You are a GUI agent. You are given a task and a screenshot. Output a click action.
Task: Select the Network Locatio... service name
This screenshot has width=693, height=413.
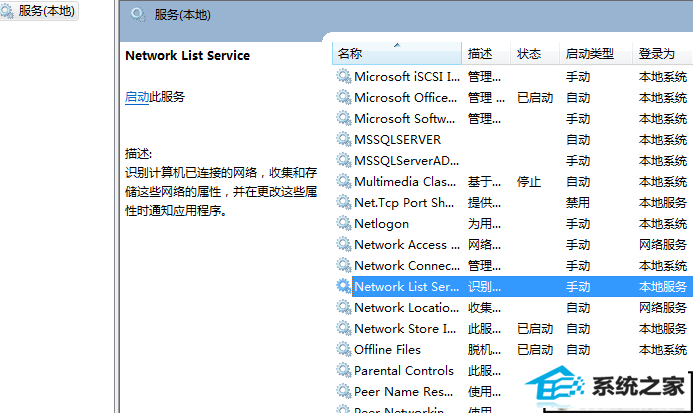tap(406, 308)
